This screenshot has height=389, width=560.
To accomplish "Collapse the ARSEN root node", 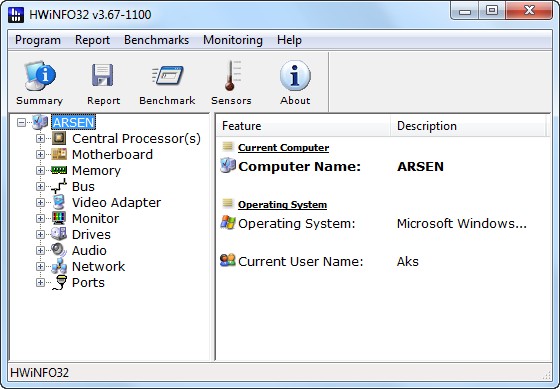I will coord(21,123).
